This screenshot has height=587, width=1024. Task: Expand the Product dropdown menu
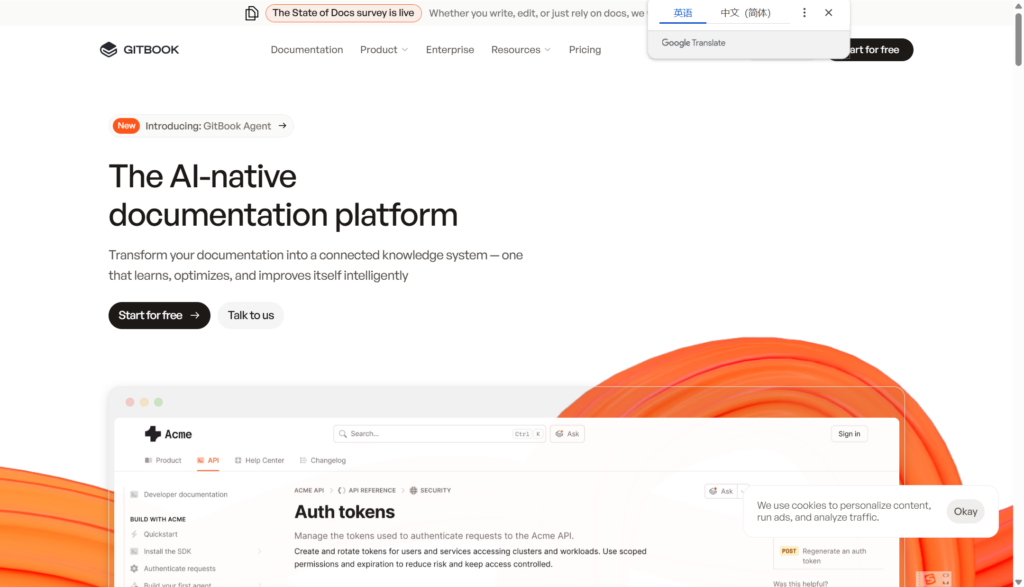(384, 50)
